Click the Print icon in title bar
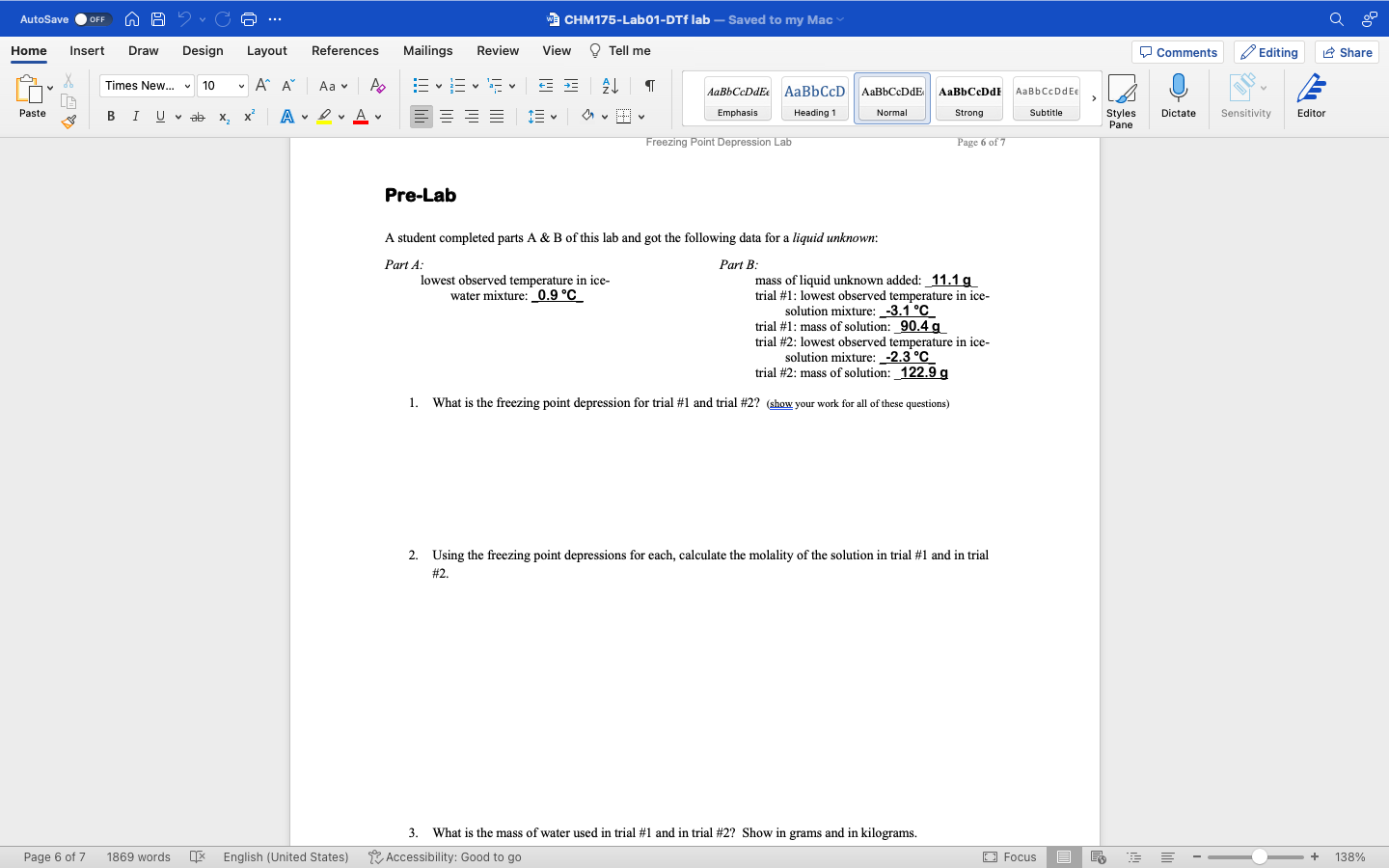This screenshot has height=868, width=1389. (249, 19)
